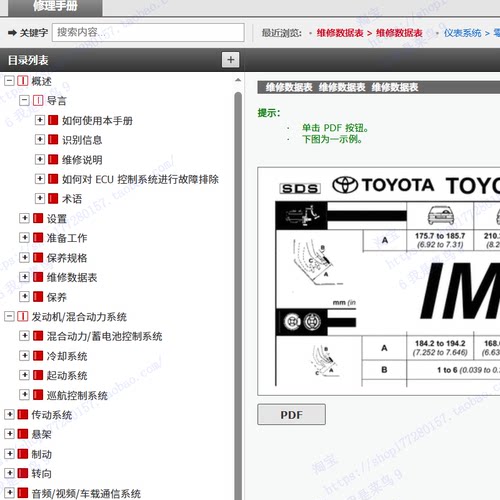This screenshot has width=500, height=500.
Task: Expand 混合动力/蓄电池控制系统 node
Action: click(24, 336)
